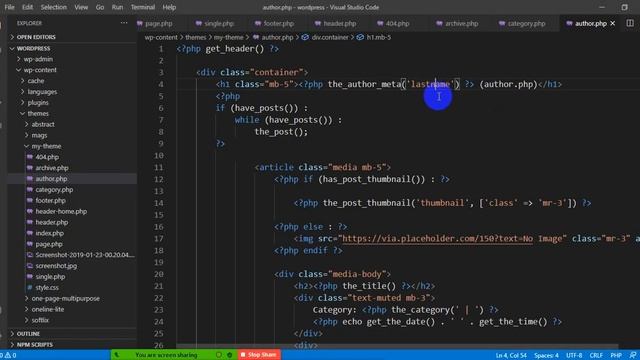The image size is (640, 360).
Task: Click wp-content in the breadcrumb
Action: coord(161,37)
